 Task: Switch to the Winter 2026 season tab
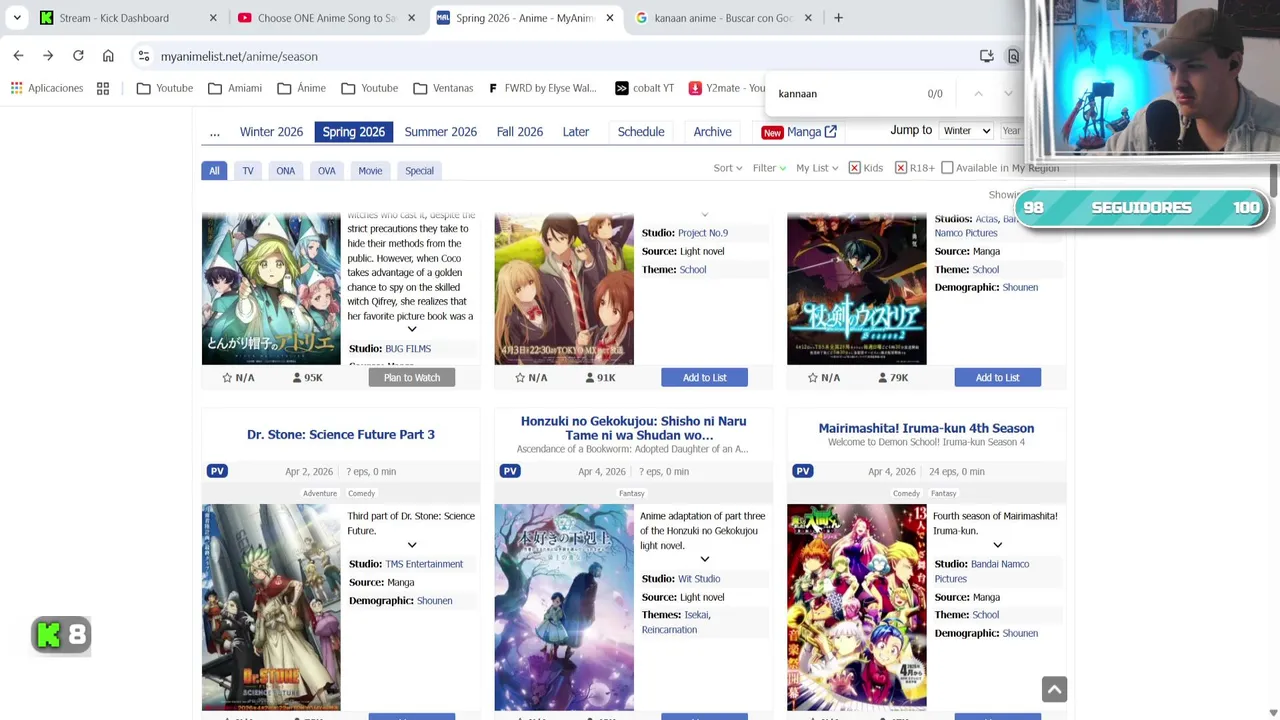point(271,132)
